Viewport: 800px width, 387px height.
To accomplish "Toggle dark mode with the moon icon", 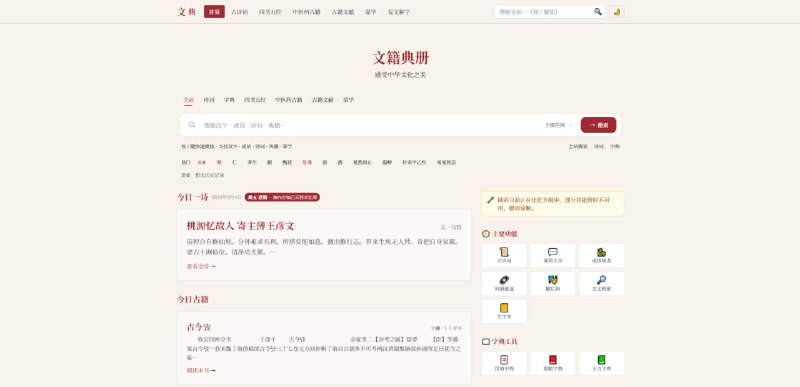I will 616,12.
